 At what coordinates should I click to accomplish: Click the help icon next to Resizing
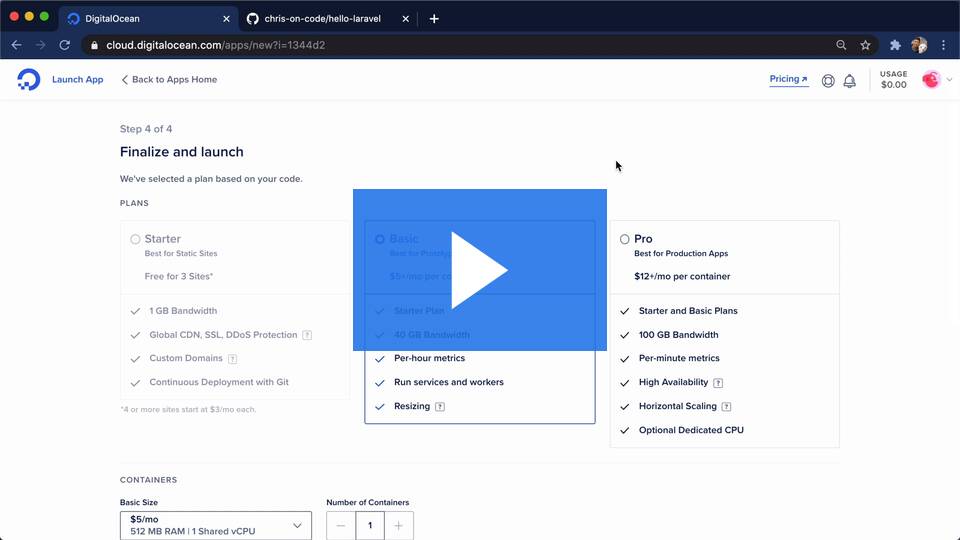click(x=440, y=407)
